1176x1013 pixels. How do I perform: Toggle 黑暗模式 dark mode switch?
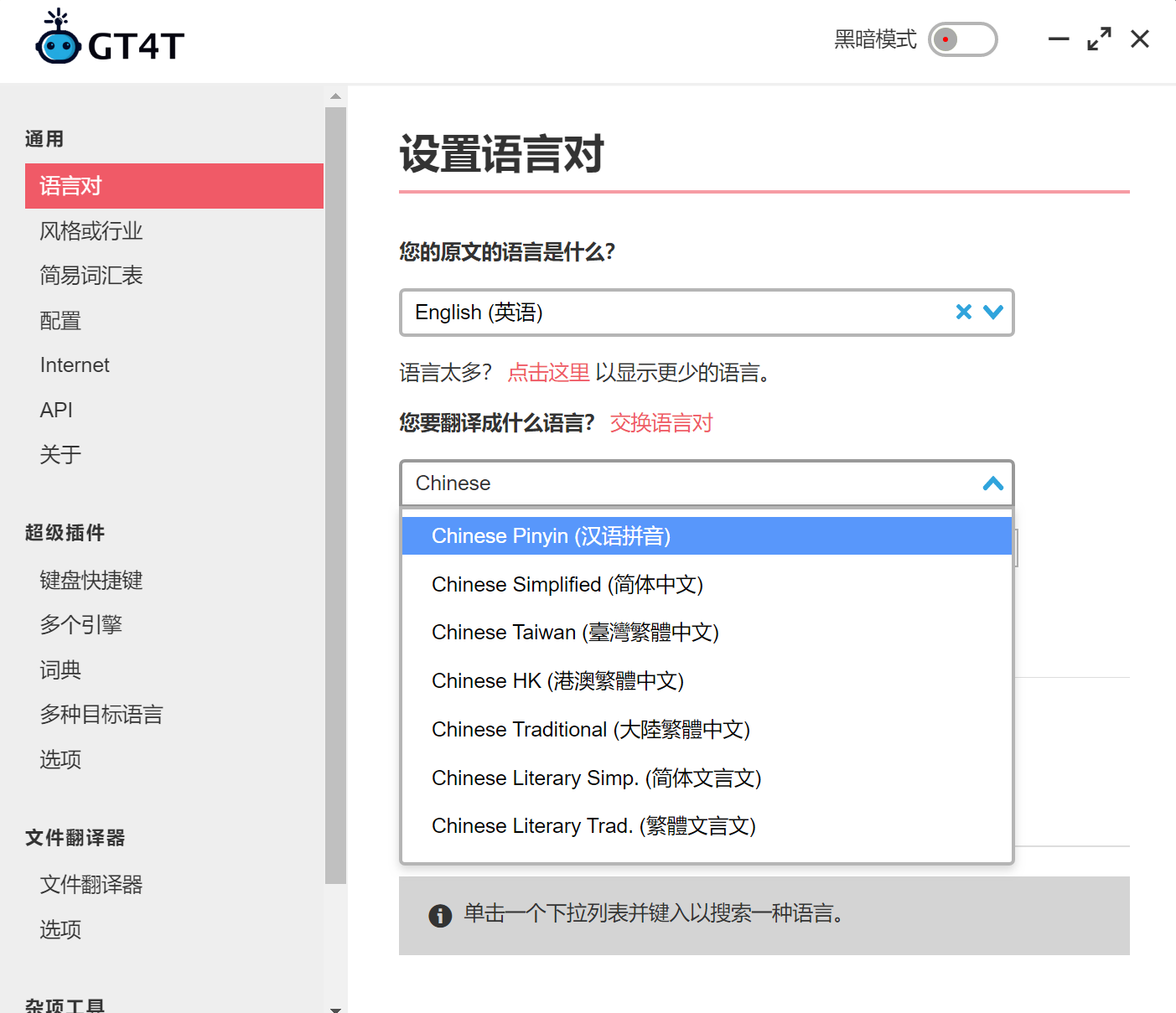[x=961, y=39]
